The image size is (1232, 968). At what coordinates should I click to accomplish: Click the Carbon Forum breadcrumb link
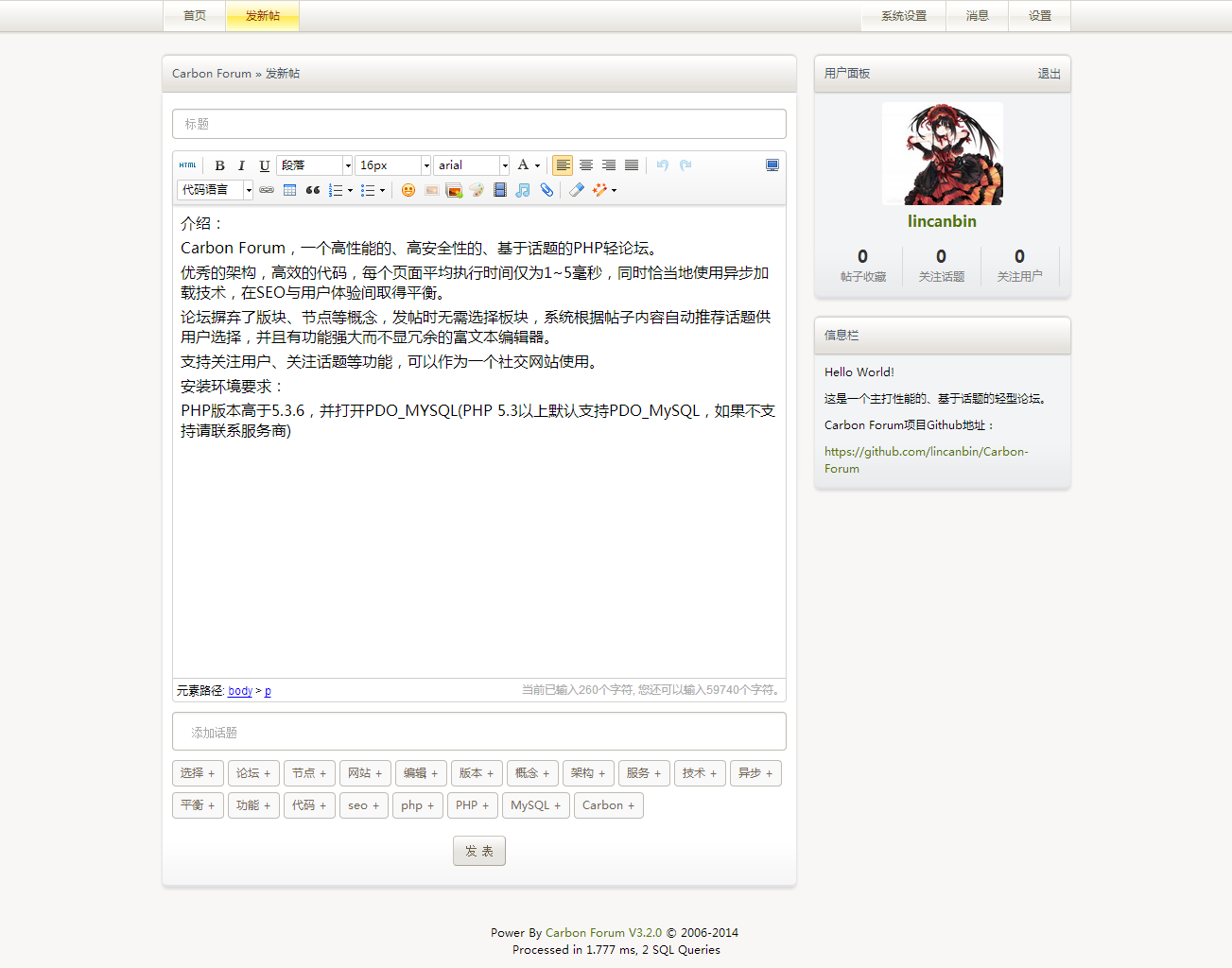point(212,74)
